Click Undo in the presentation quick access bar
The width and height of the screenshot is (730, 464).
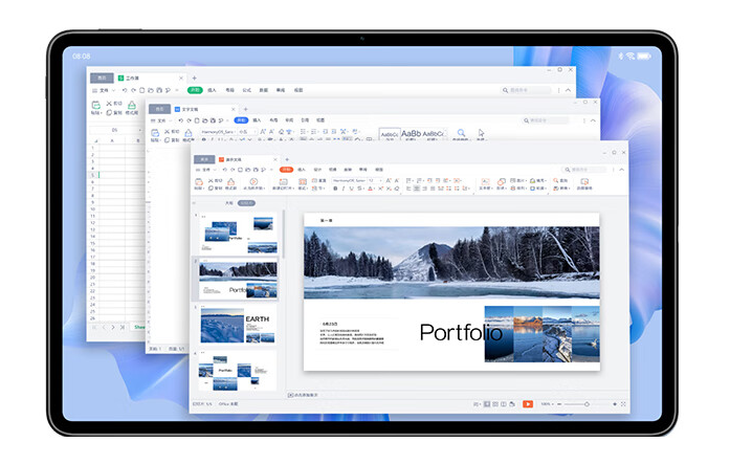tap(224, 170)
